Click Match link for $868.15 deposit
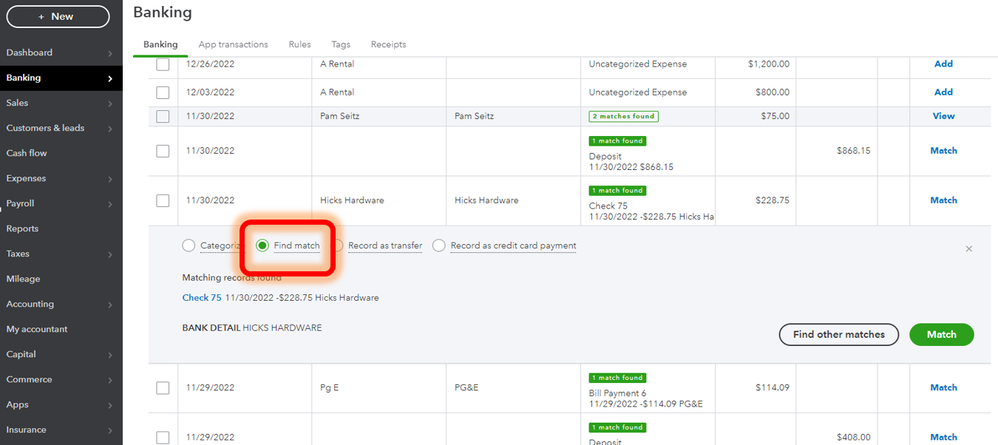998x445 pixels. [943, 151]
